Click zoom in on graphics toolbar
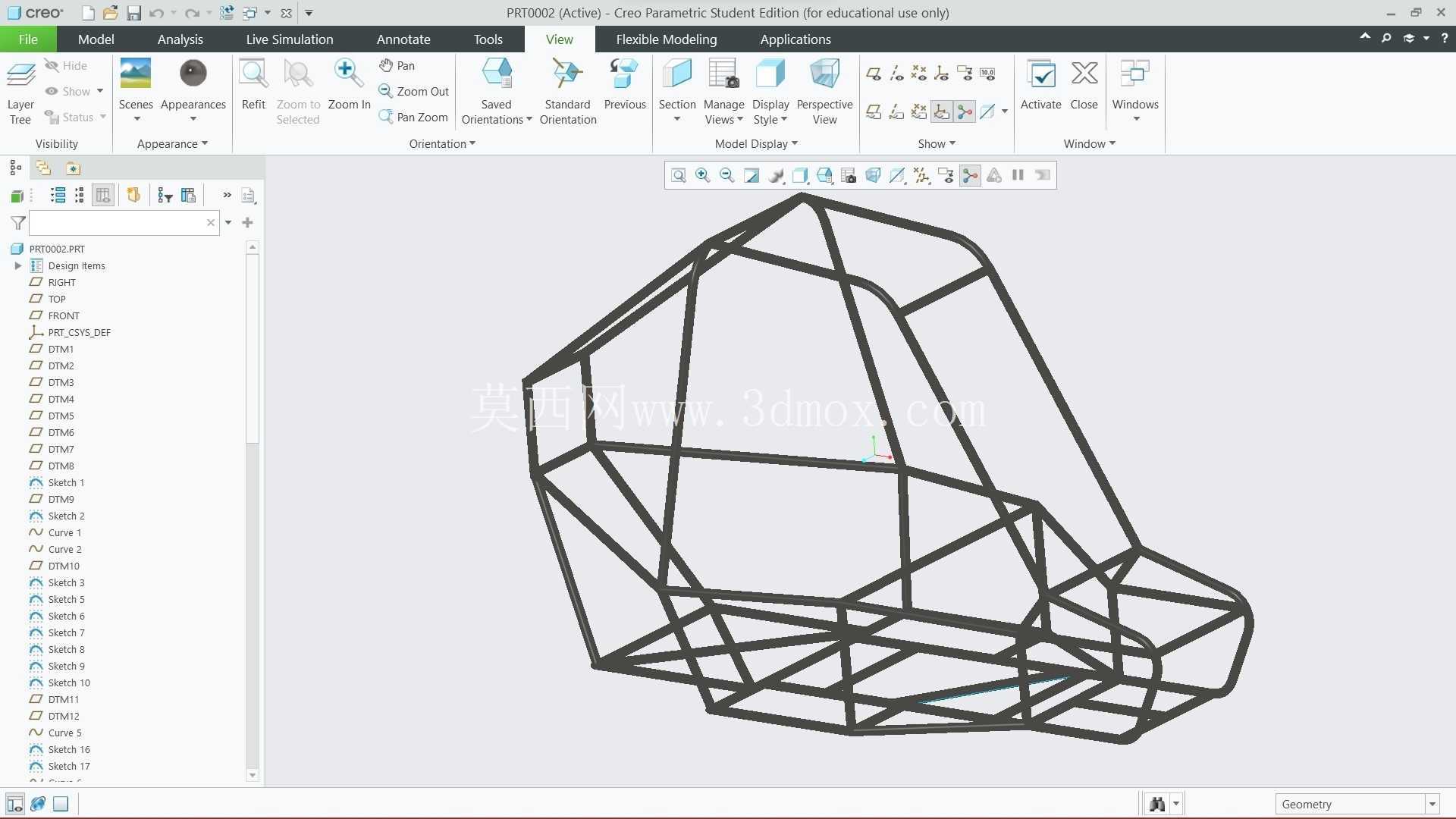 coord(703,176)
